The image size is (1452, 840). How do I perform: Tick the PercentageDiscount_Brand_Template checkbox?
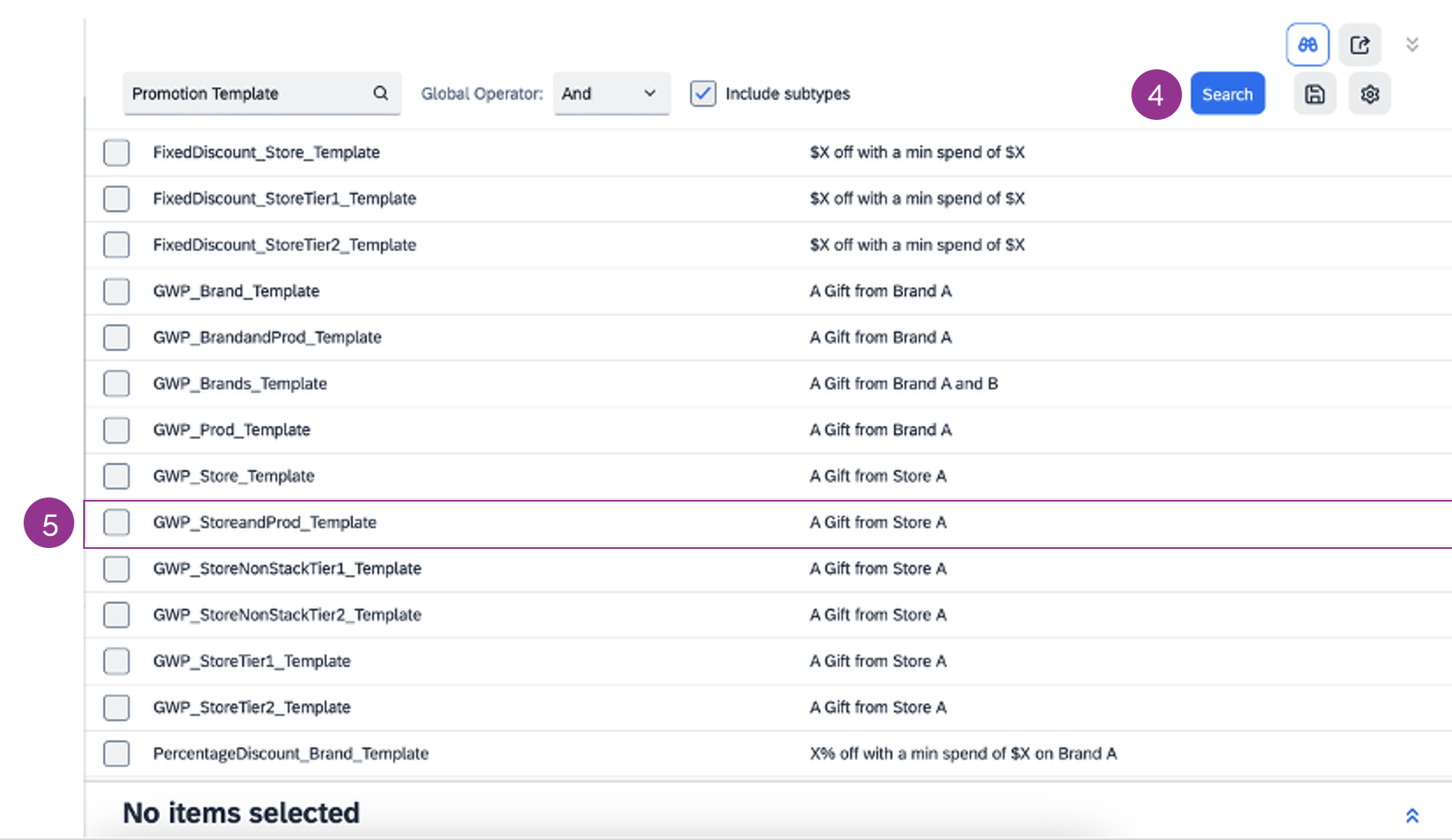click(117, 754)
